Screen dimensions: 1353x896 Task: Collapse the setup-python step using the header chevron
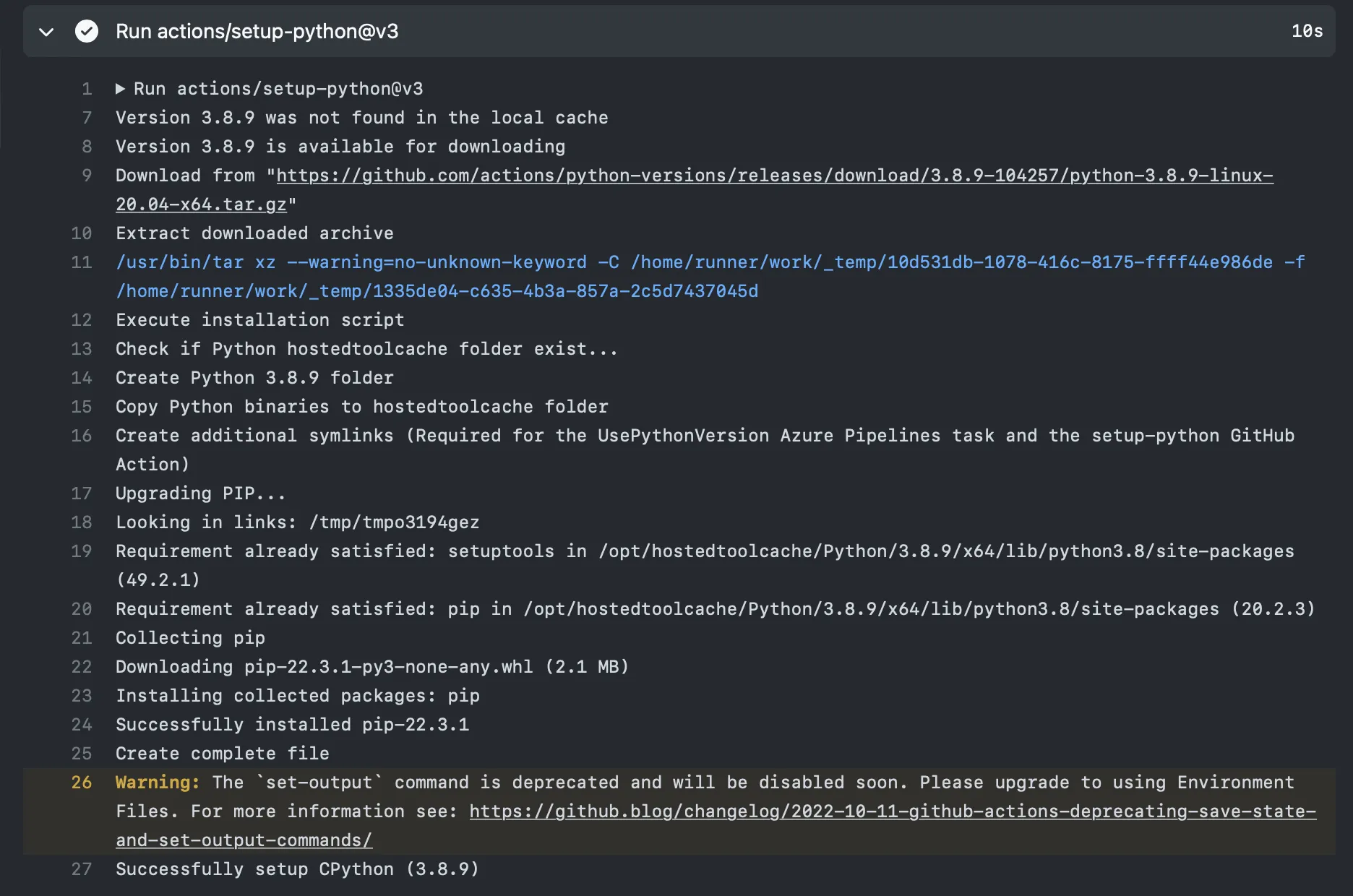(x=46, y=32)
